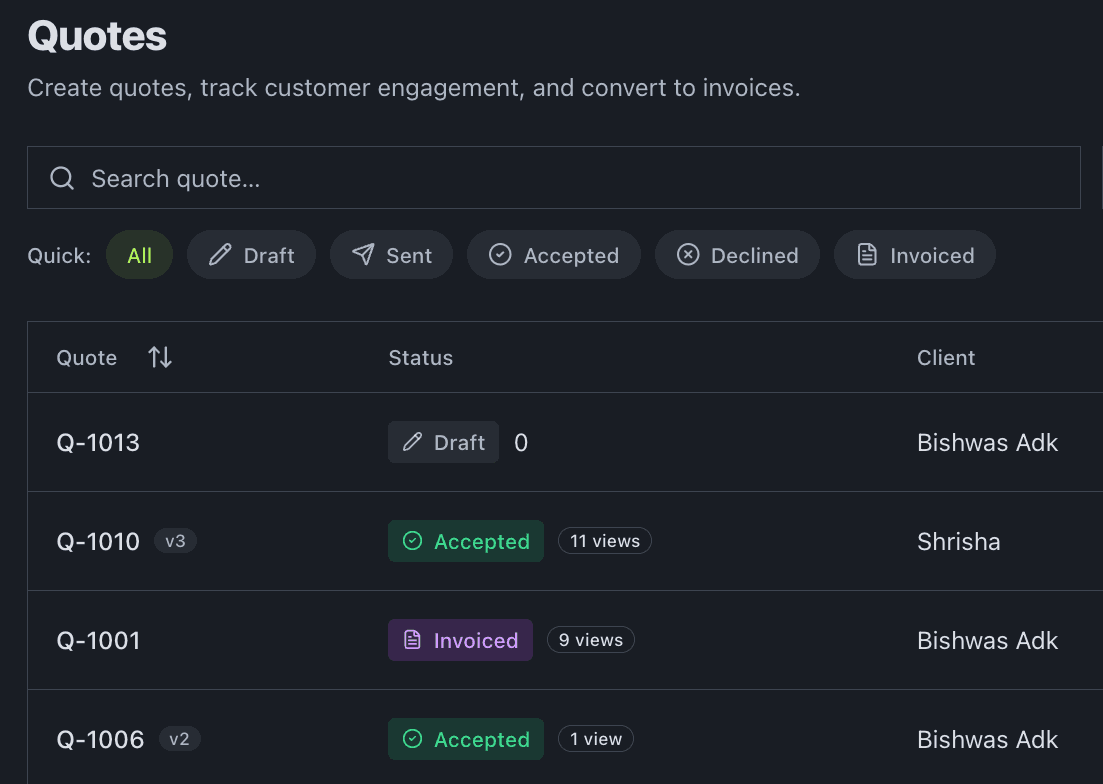
Task: Toggle the Draft quick filter
Action: 251,255
